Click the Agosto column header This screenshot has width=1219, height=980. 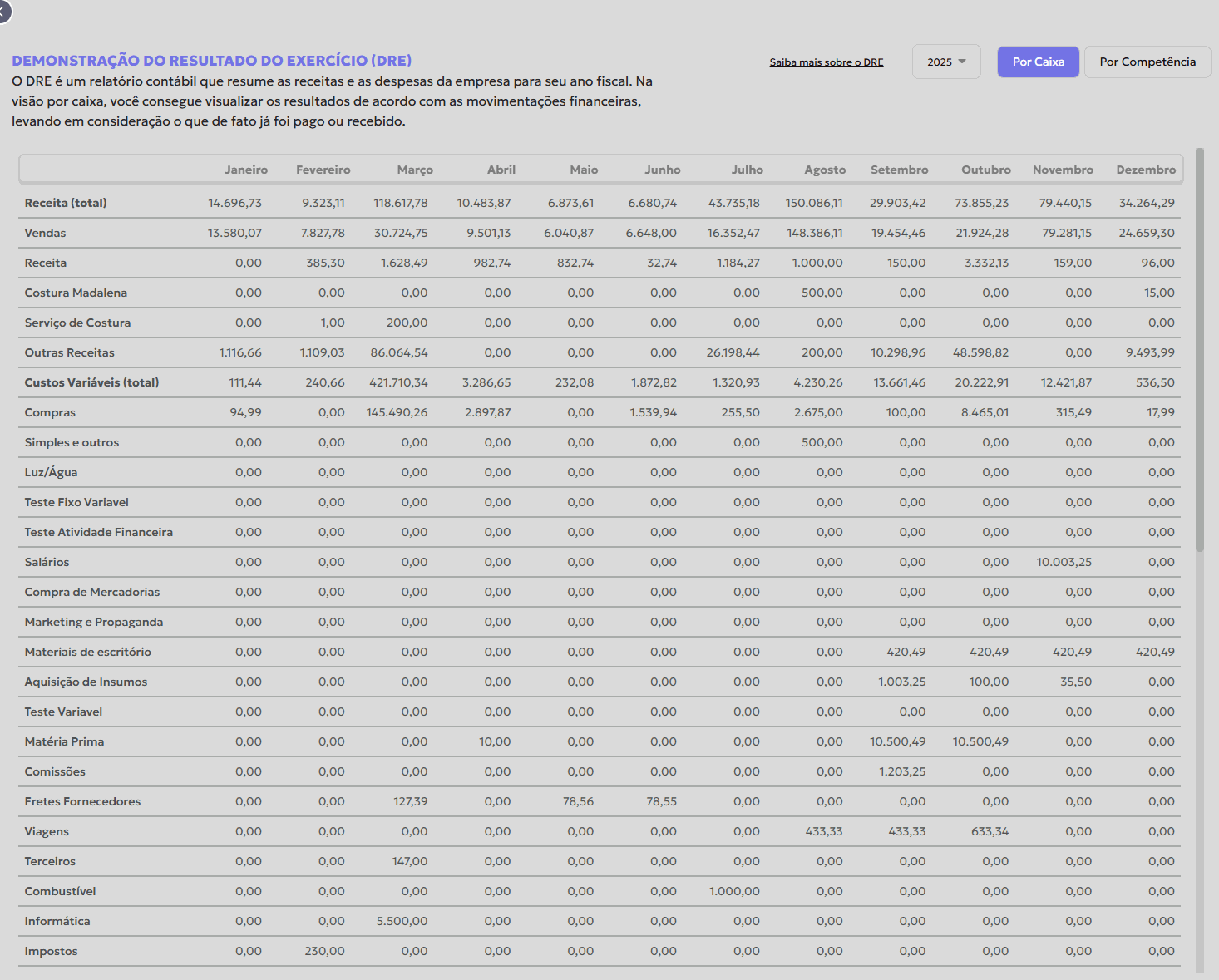[824, 170]
